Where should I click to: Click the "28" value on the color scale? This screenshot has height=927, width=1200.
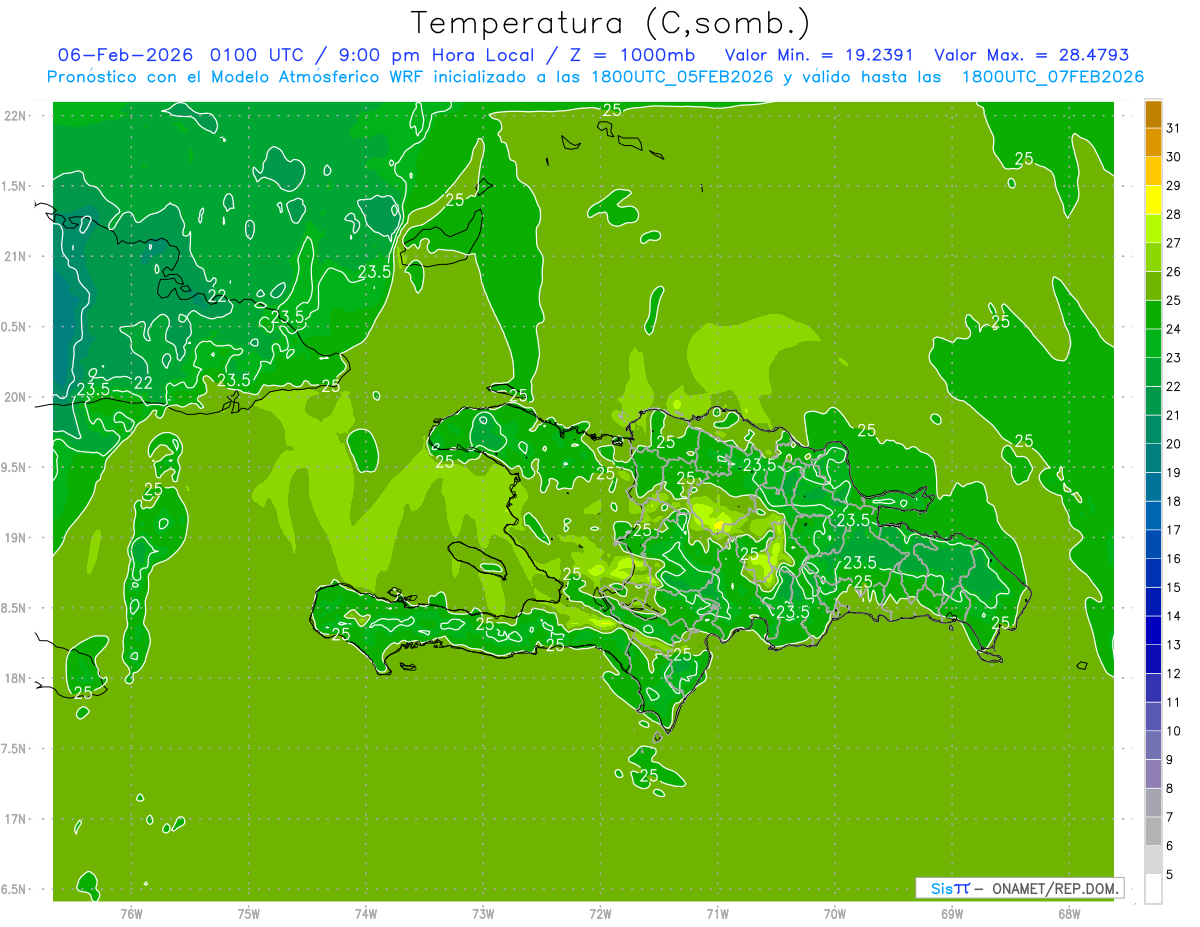tap(1174, 214)
